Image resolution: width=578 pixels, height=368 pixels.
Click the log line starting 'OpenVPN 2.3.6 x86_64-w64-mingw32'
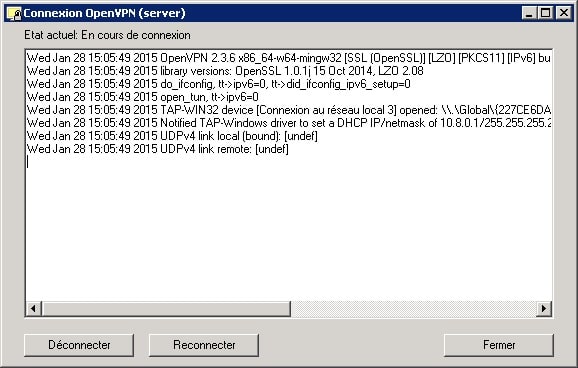(x=289, y=58)
